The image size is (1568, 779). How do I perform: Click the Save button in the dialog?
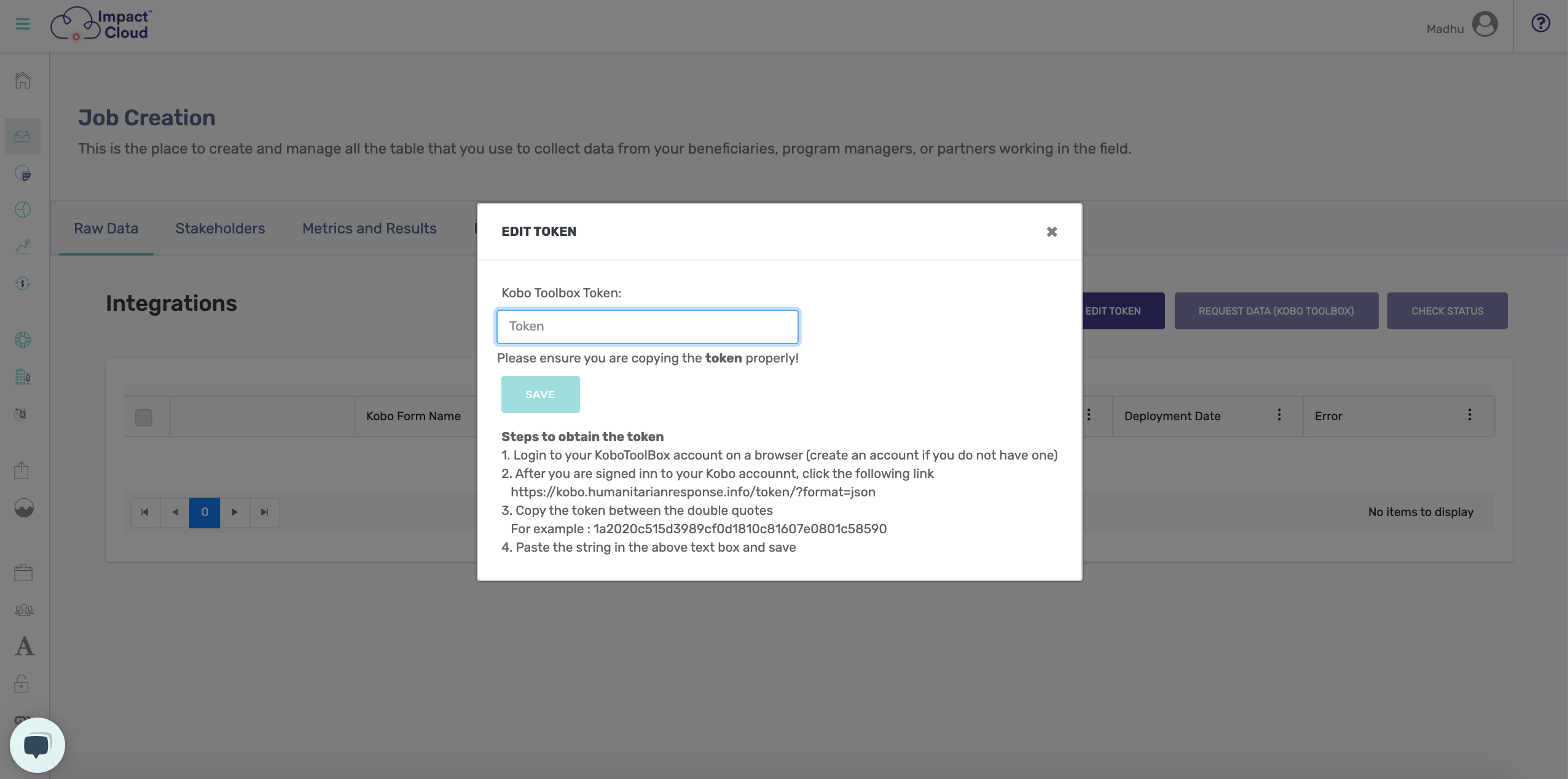540,394
